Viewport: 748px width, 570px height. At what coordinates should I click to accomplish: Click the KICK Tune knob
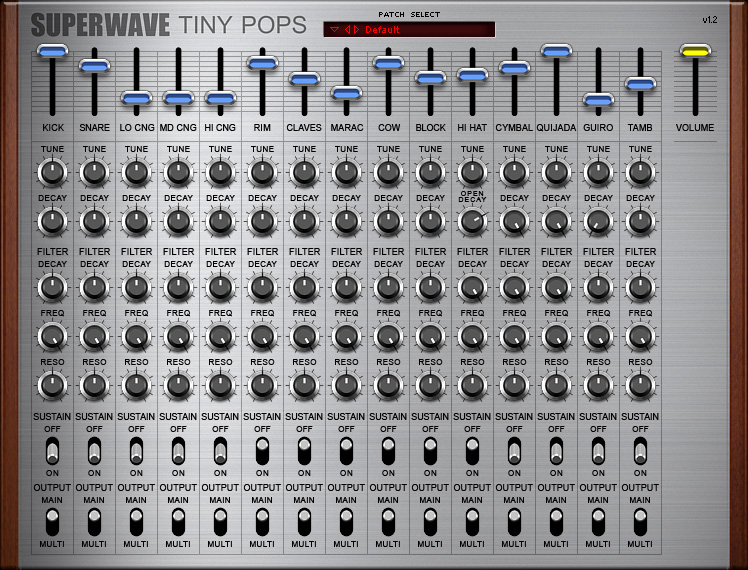(x=52, y=172)
